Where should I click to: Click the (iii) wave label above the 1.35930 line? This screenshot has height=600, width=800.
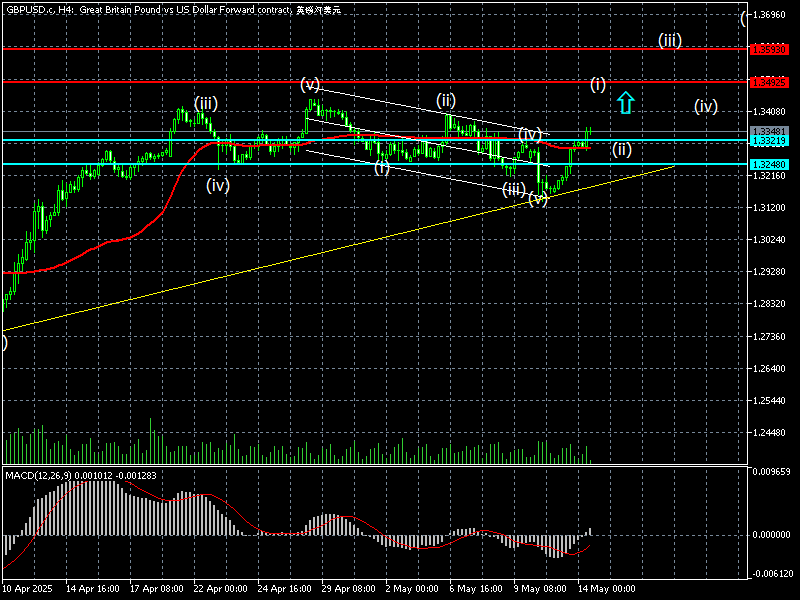click(669, 40)
